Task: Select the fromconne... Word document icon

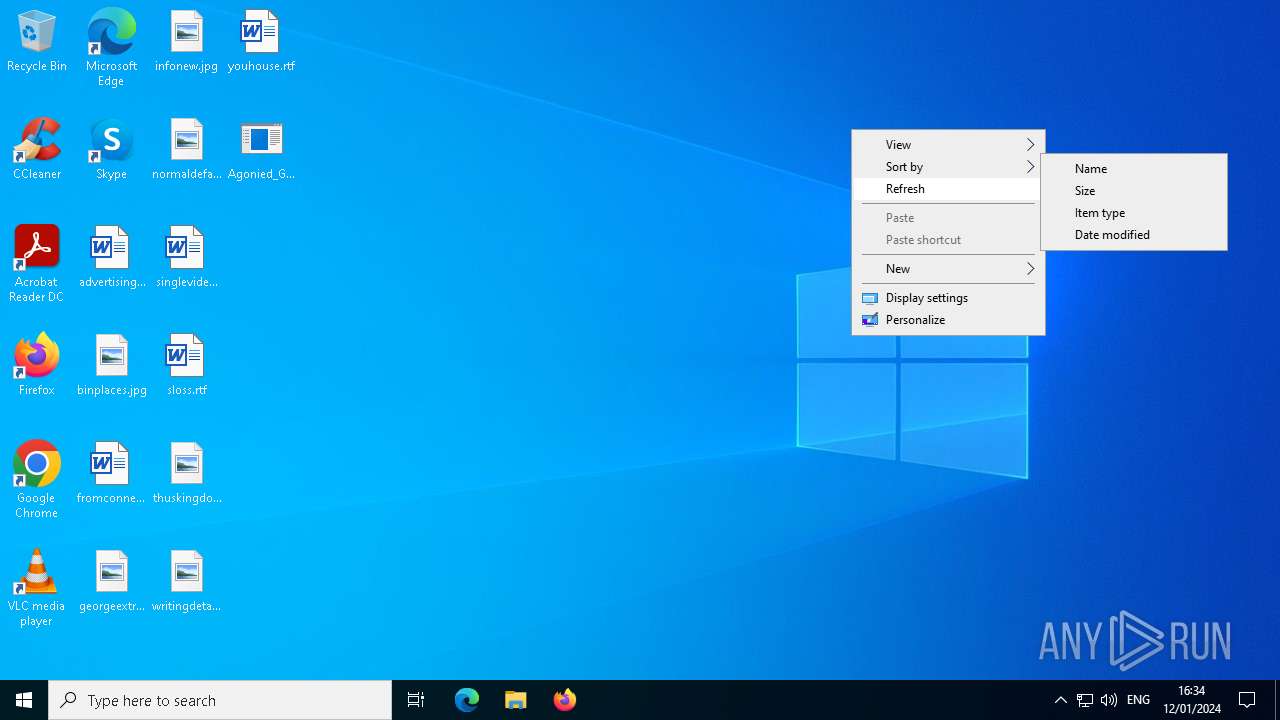Action: coord(111,474)
